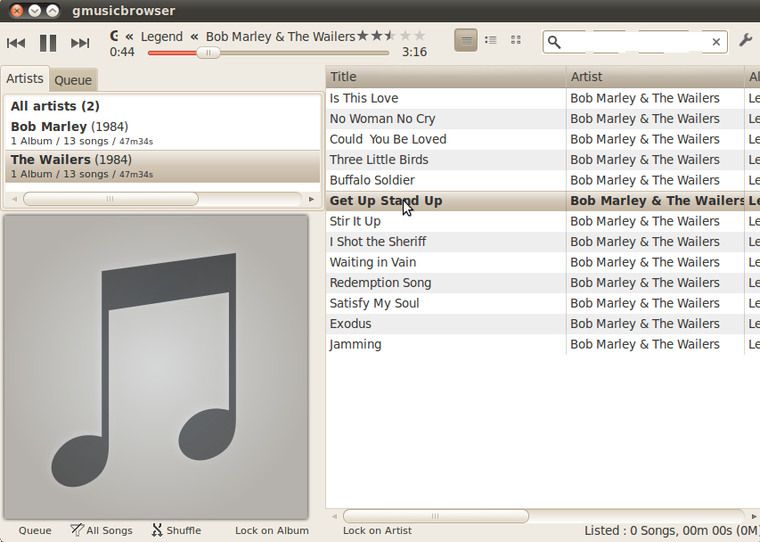Click the All Songs filter button
The height and width of the screenshot is (542, 760).
click(101, 530)
